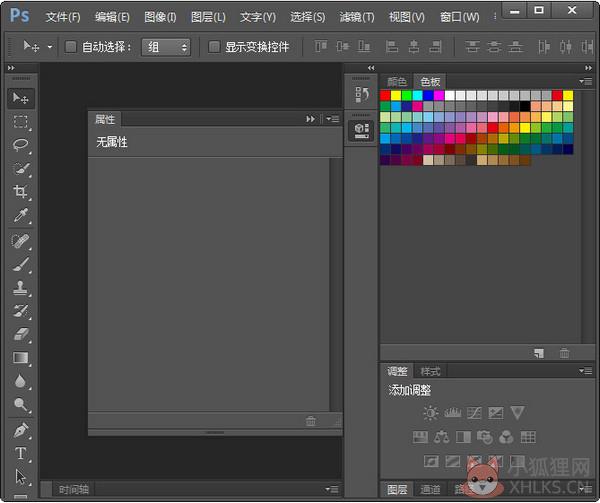600x503 pixels.
Task: Pick the white swatch in top row
Action: 450,95
